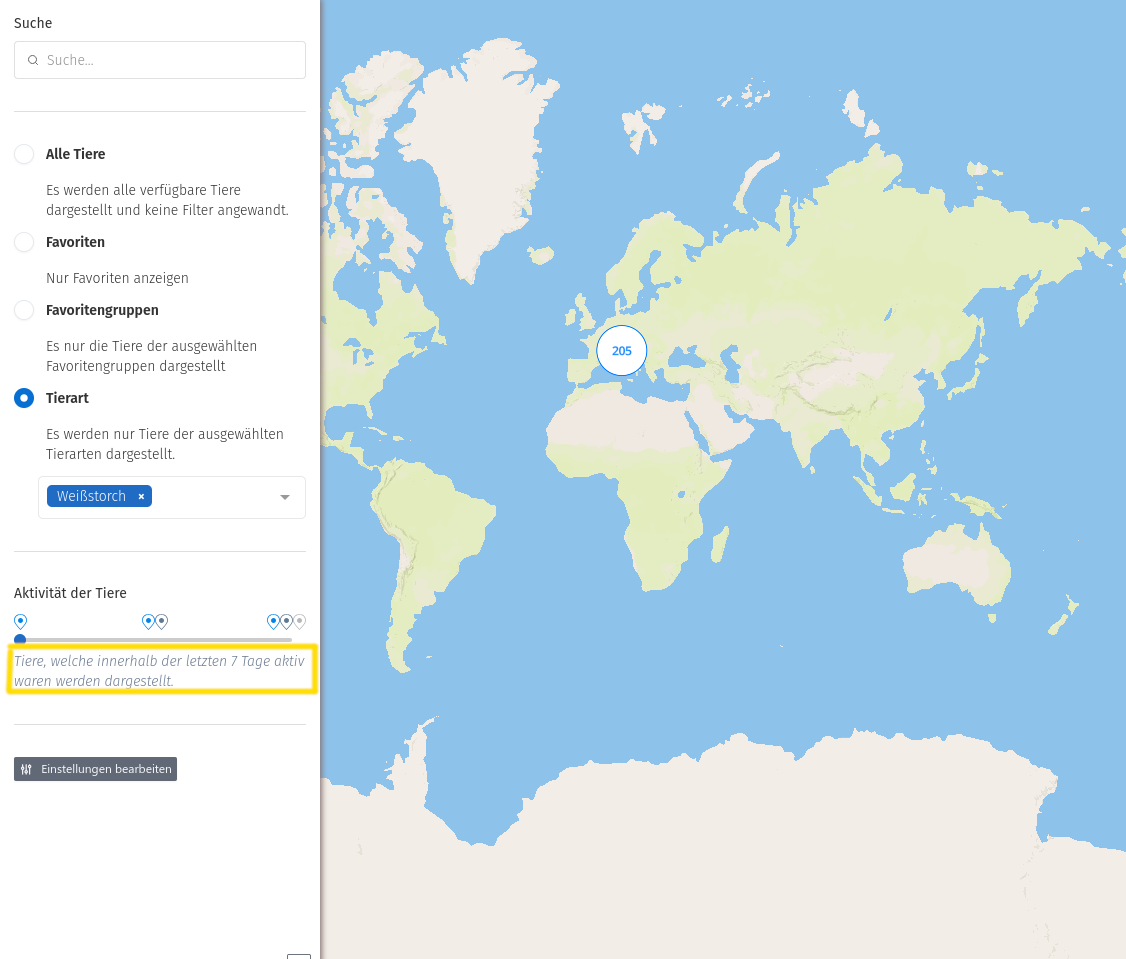This screenshot has width=1126, height=959.
Task: Click the dark gray pin in the middle pair
Action: tap(161, 621)
